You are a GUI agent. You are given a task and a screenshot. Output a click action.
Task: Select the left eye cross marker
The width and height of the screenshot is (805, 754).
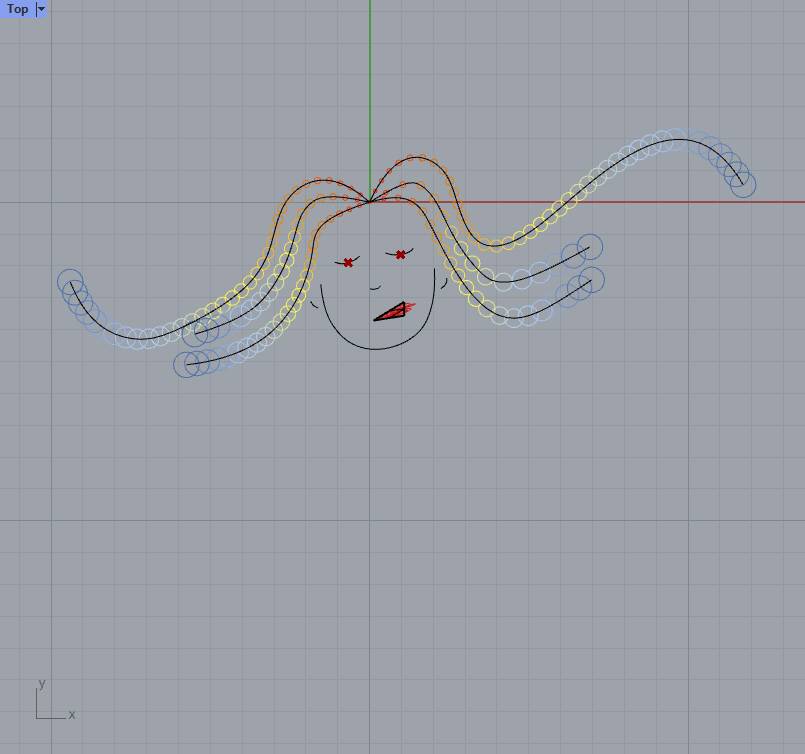[348, 263]
